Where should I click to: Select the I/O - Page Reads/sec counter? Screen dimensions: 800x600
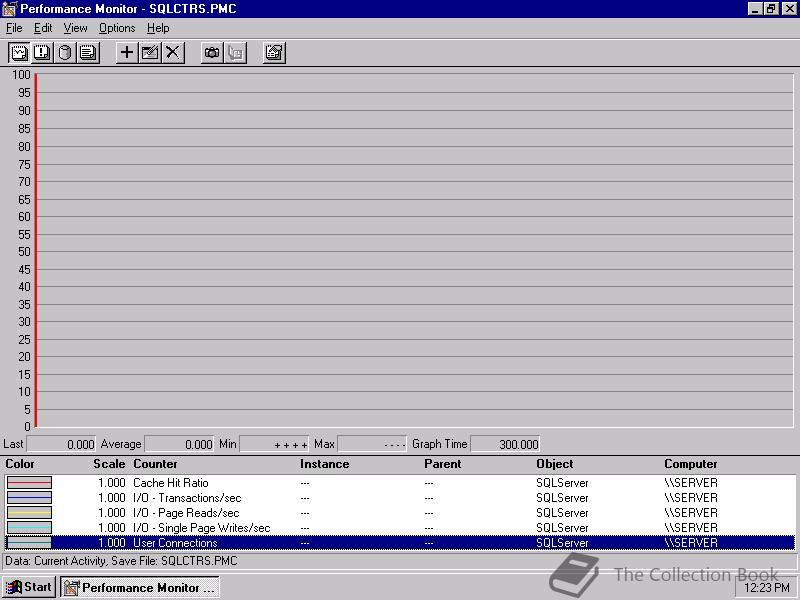point(400,512)
